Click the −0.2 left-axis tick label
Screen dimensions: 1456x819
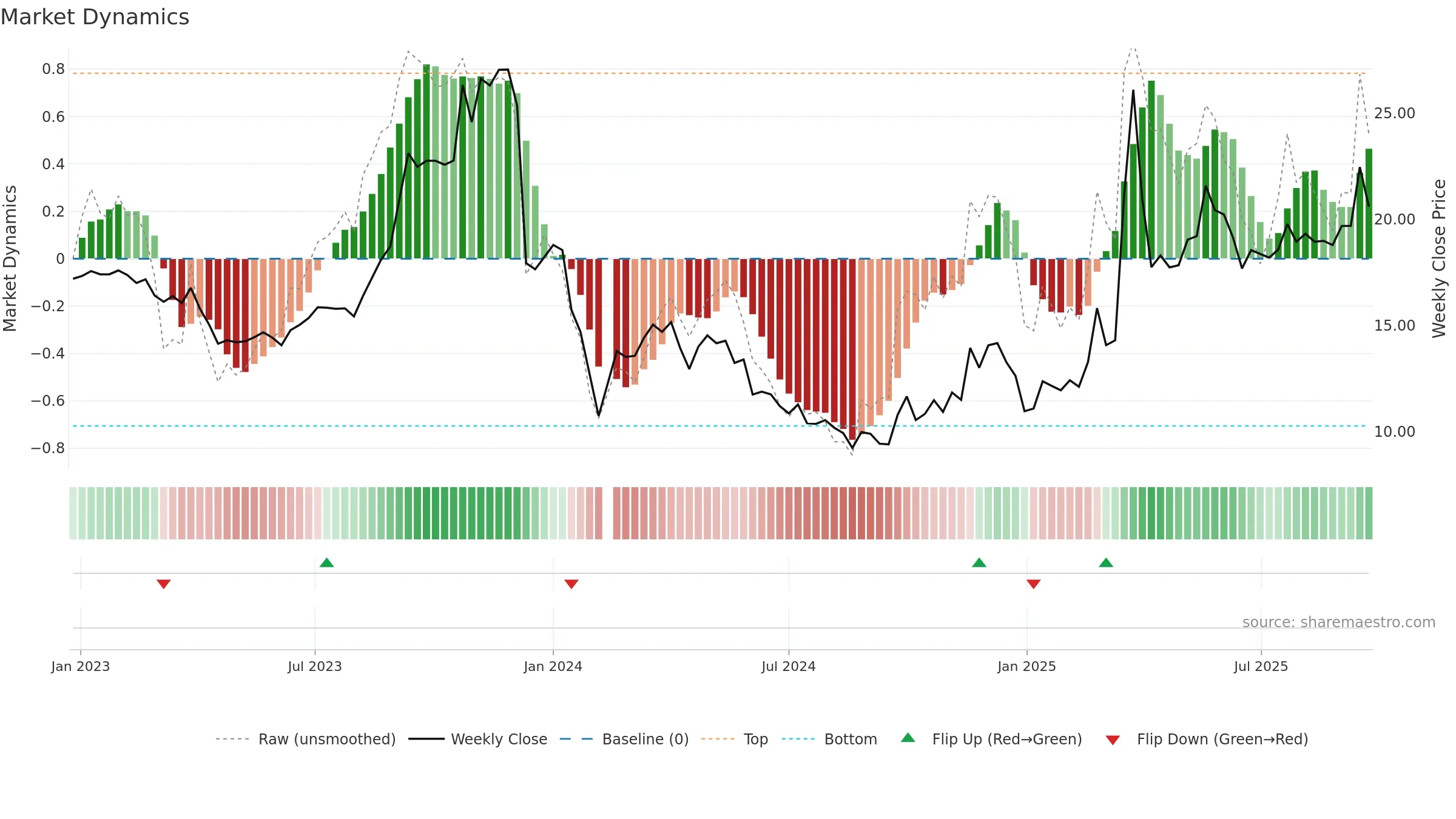click(x=48, y=306)
